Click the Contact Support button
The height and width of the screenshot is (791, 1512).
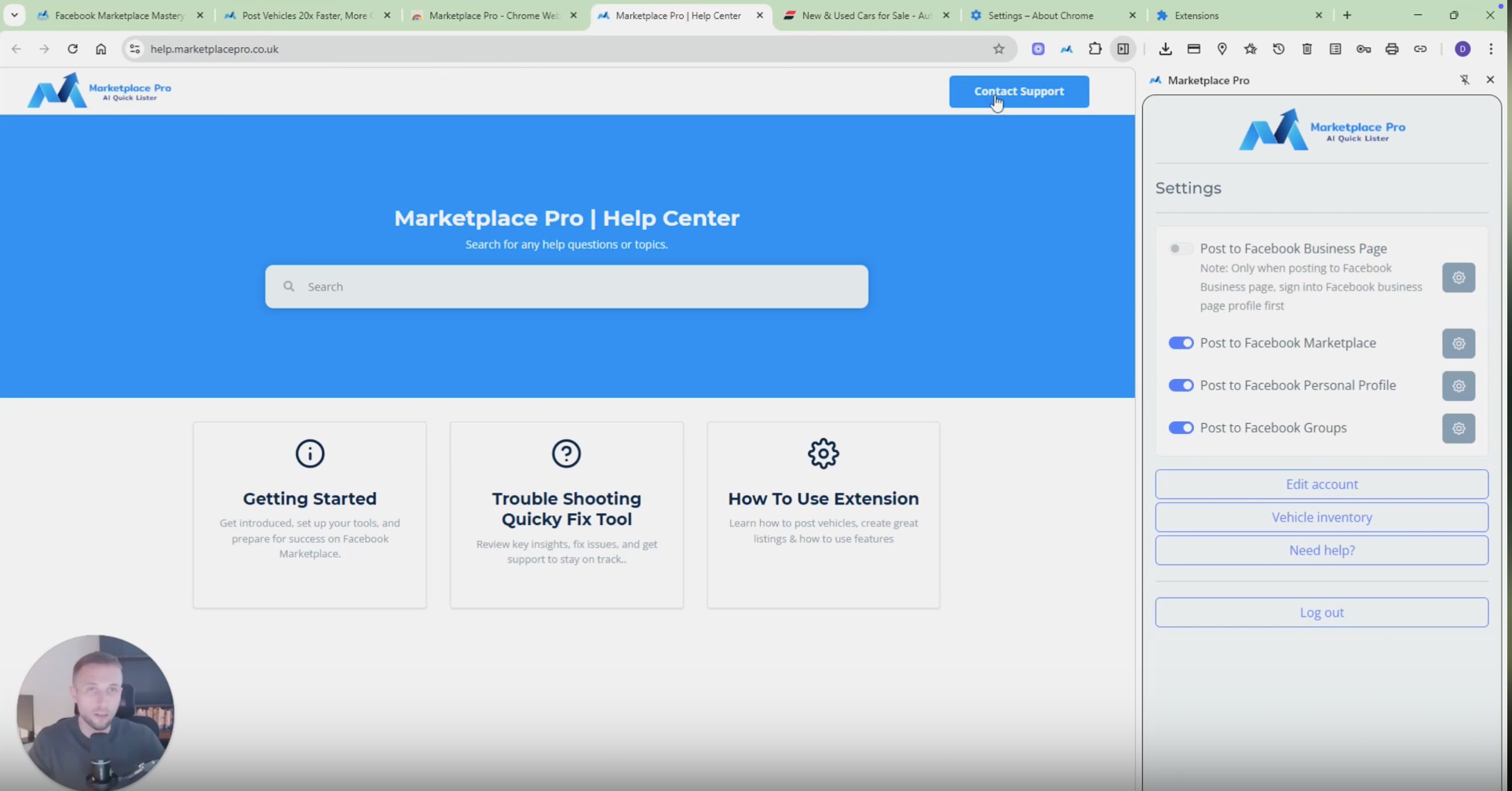coord(1019,92)
